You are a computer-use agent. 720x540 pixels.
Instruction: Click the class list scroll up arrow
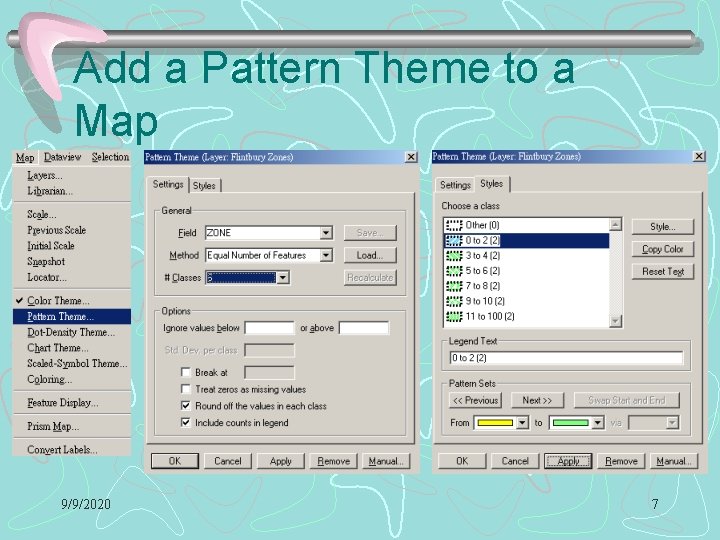coord(615,224)
